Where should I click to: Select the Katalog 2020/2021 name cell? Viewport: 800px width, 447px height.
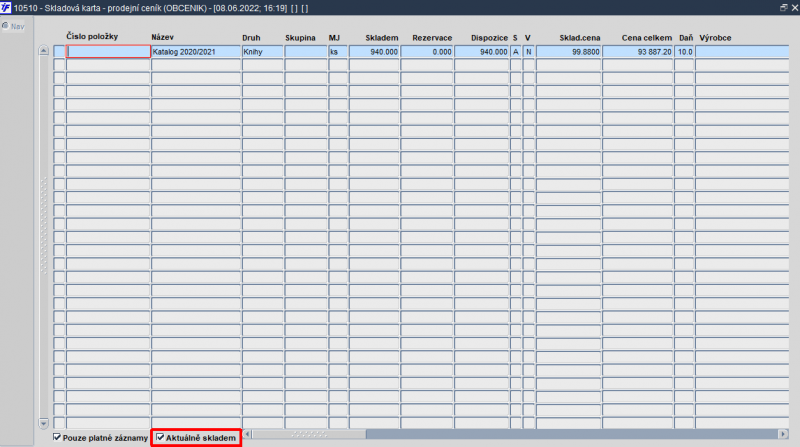[x=196, y=52]
